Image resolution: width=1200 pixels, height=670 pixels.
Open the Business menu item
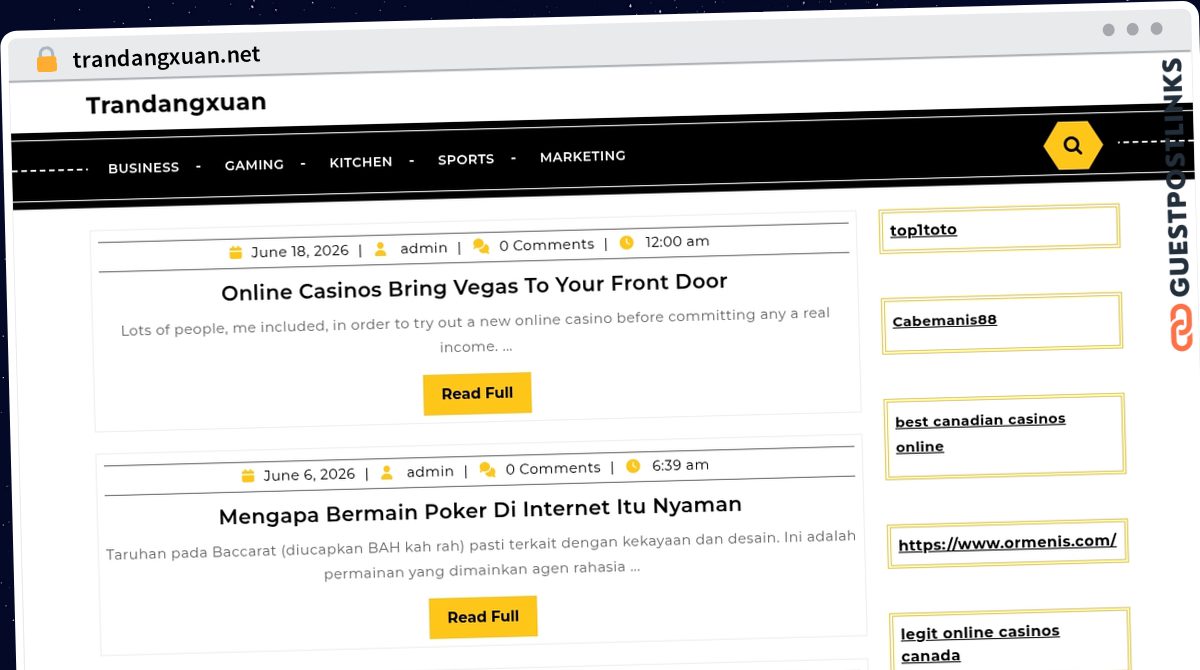click(144, 168)
